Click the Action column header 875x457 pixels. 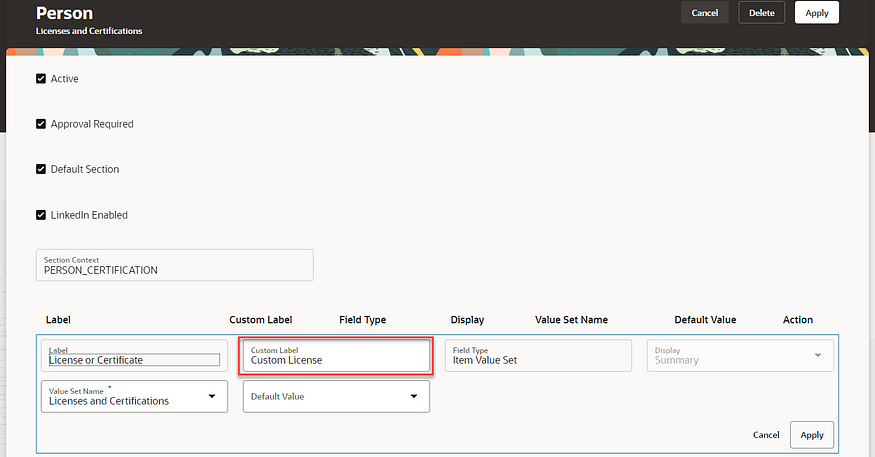pyautogui.click(x=797, y=320)
